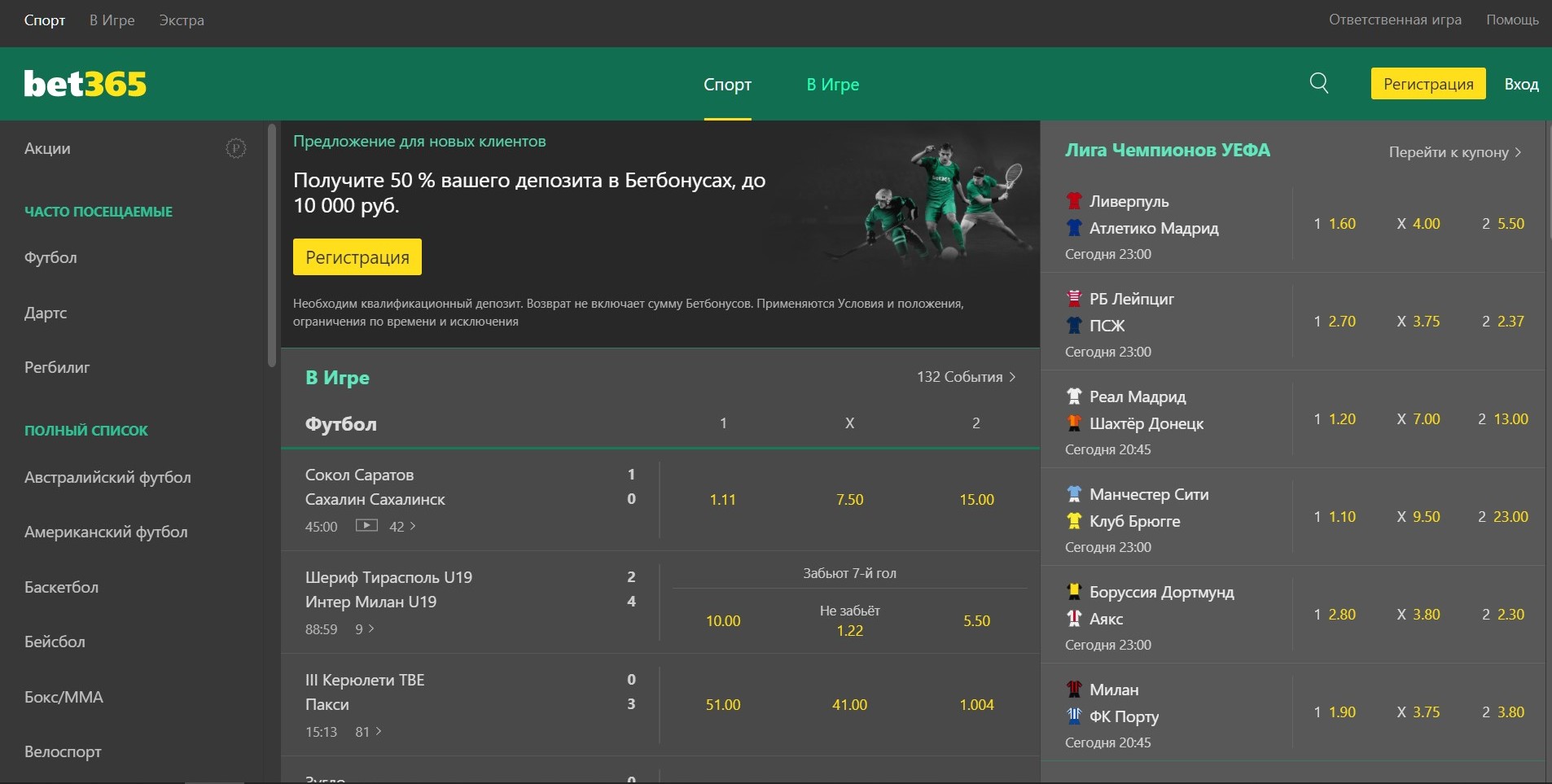Click the promotions badge icon beside Акции
Viewport: 1552px width, 784px height.
235,148
